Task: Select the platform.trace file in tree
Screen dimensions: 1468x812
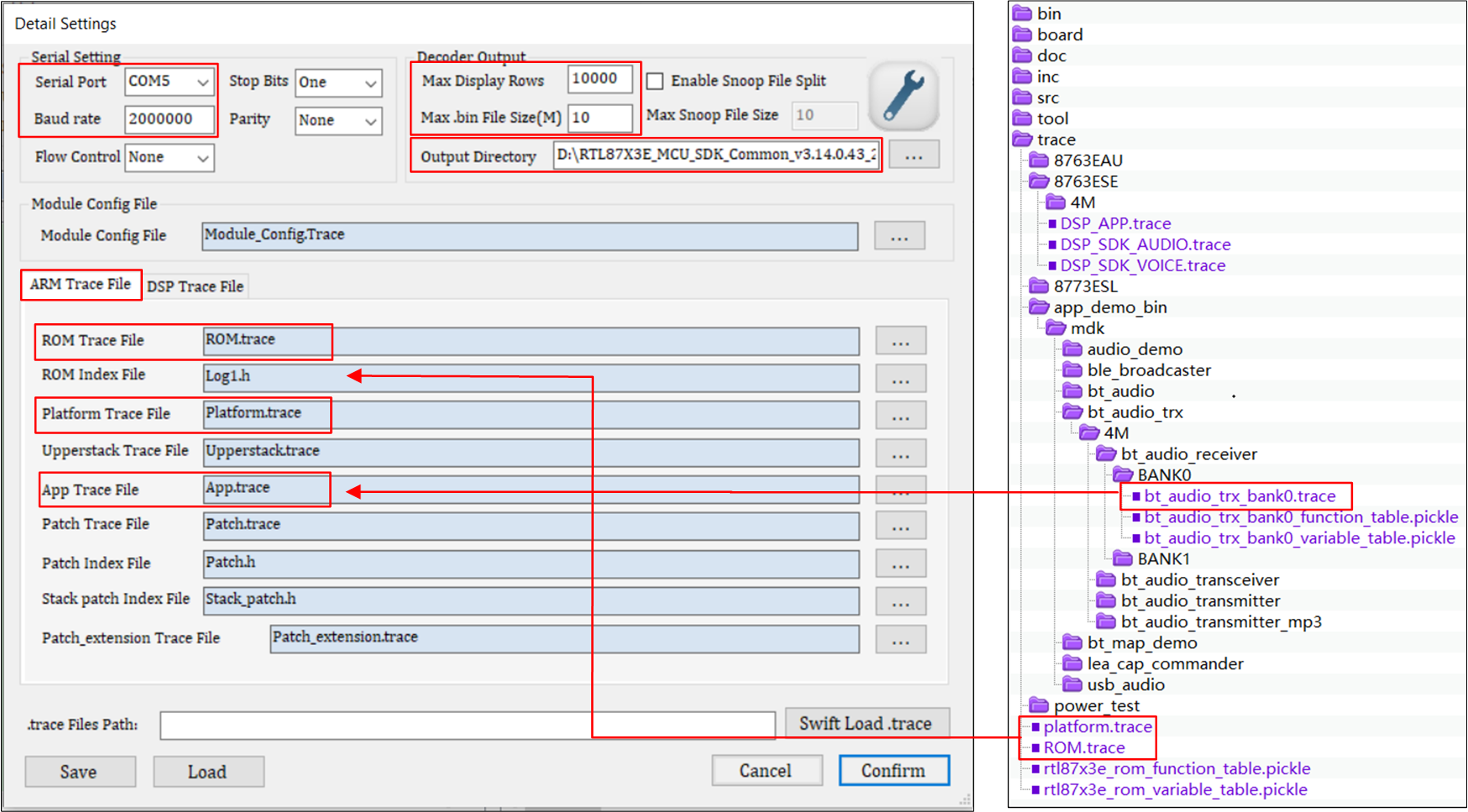Action: 1097,727
